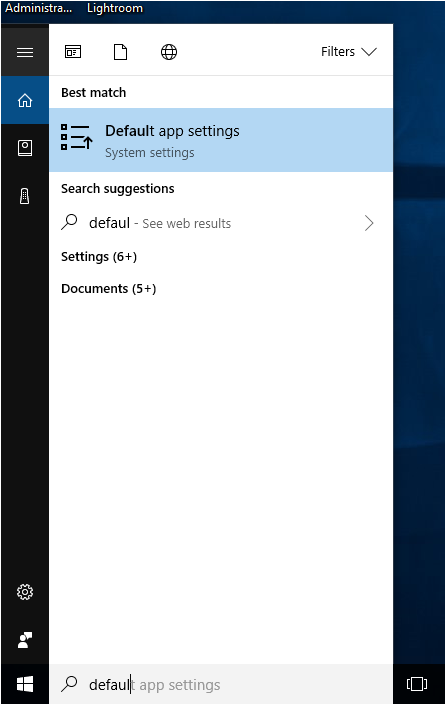The image size is (445, 710).
Task: Open the Settings gear in the sidebar
Action: point(25,592)
